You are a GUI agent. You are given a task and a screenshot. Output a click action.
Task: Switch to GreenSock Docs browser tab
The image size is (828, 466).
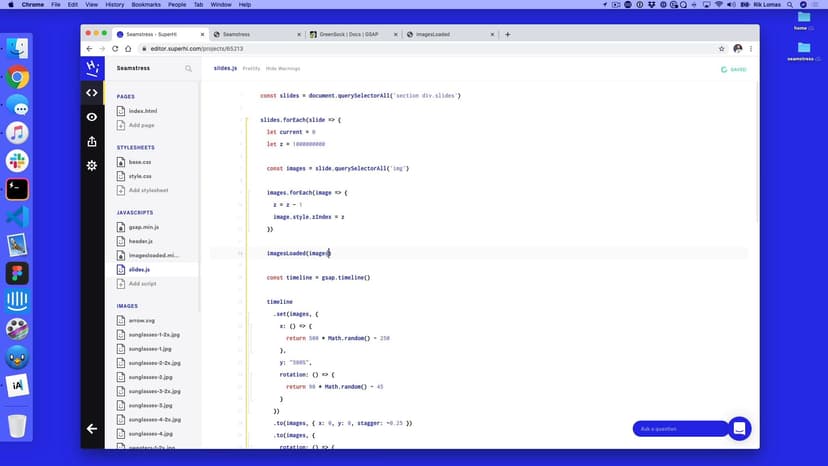tap(350, 34)
